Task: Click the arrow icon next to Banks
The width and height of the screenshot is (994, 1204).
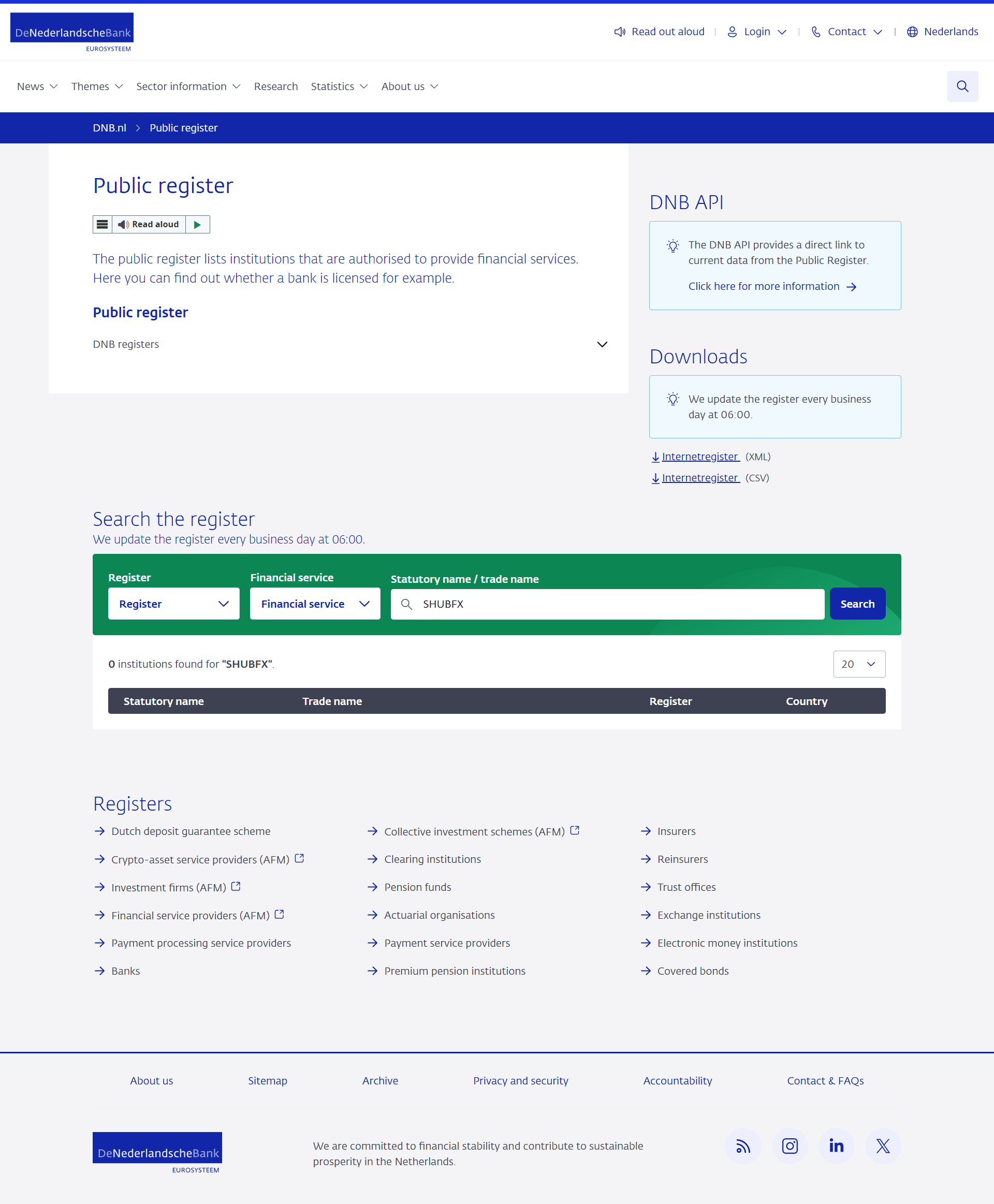Action: tap(99, 971)
